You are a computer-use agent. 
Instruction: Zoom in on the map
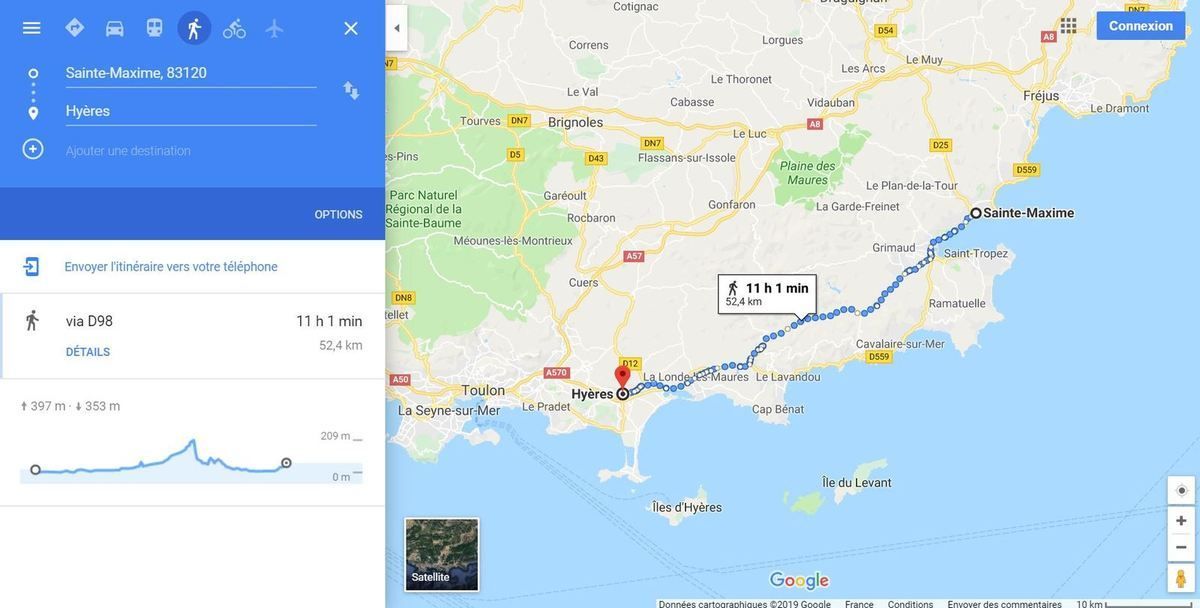(x=1181, y=521)
